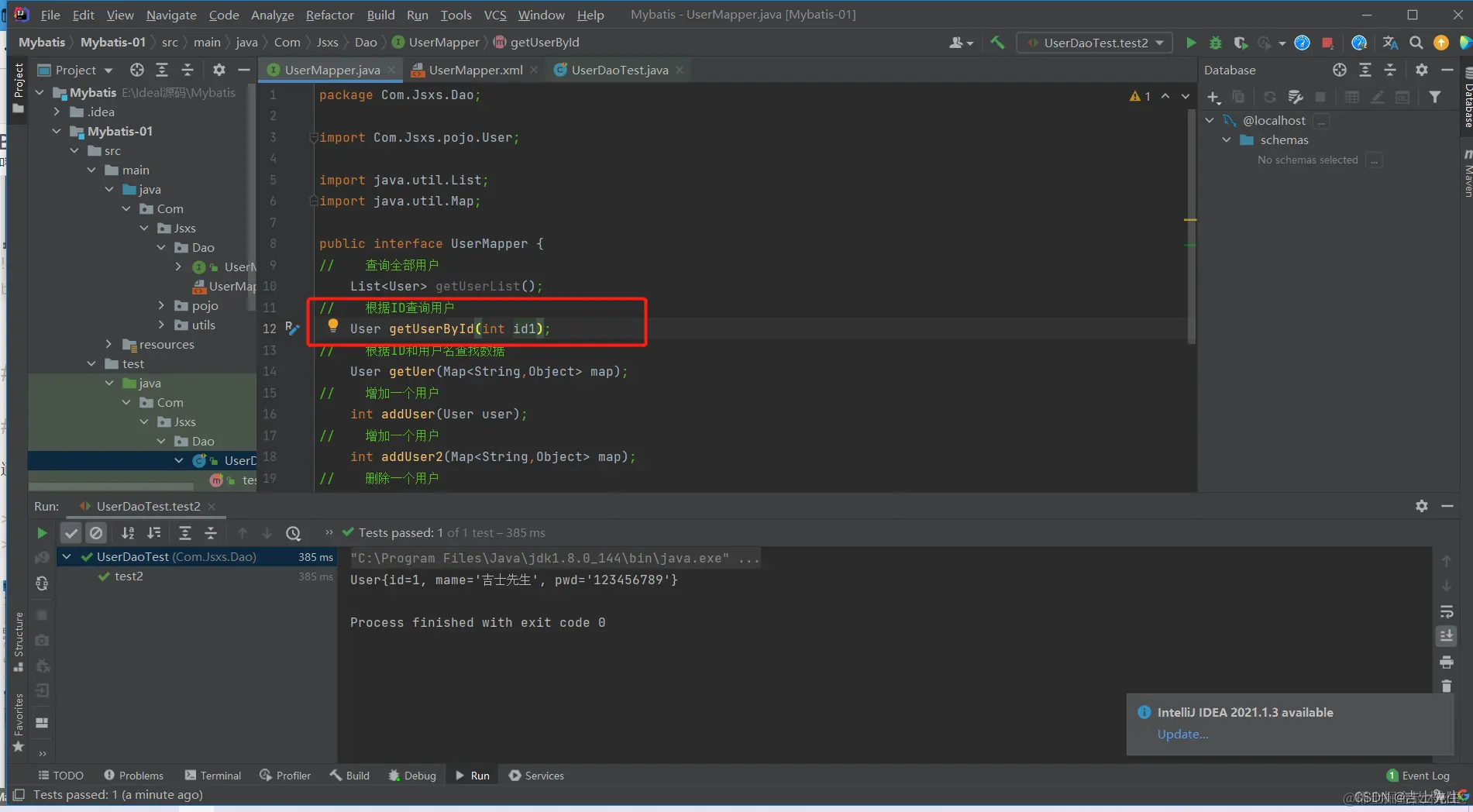The height and width of the screenshot is (812, 1473).
Task: Start debugging with the bug icon
Action: (1215, 43)
